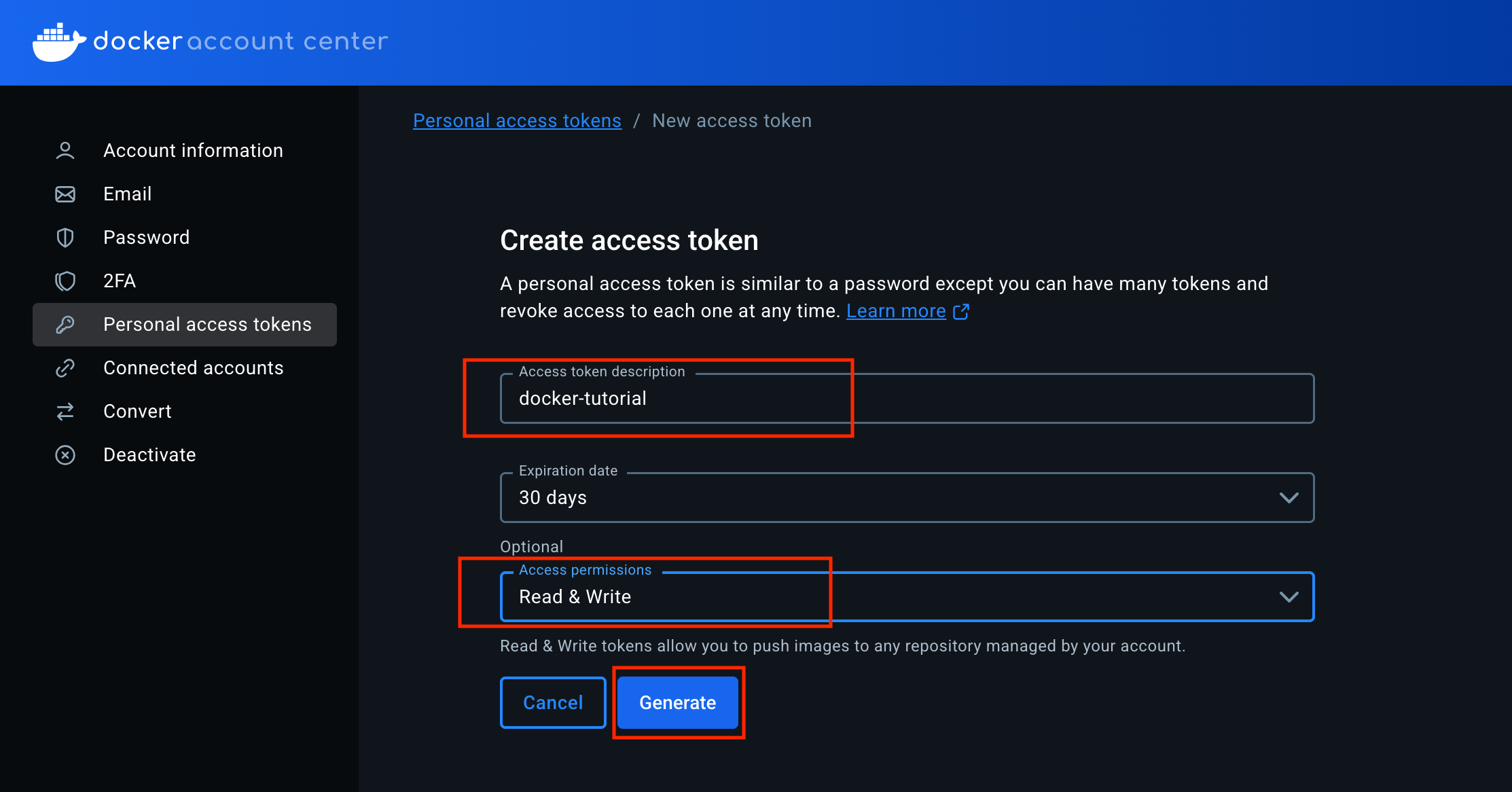Open the Expiration date dropdown

coord(907,497)
